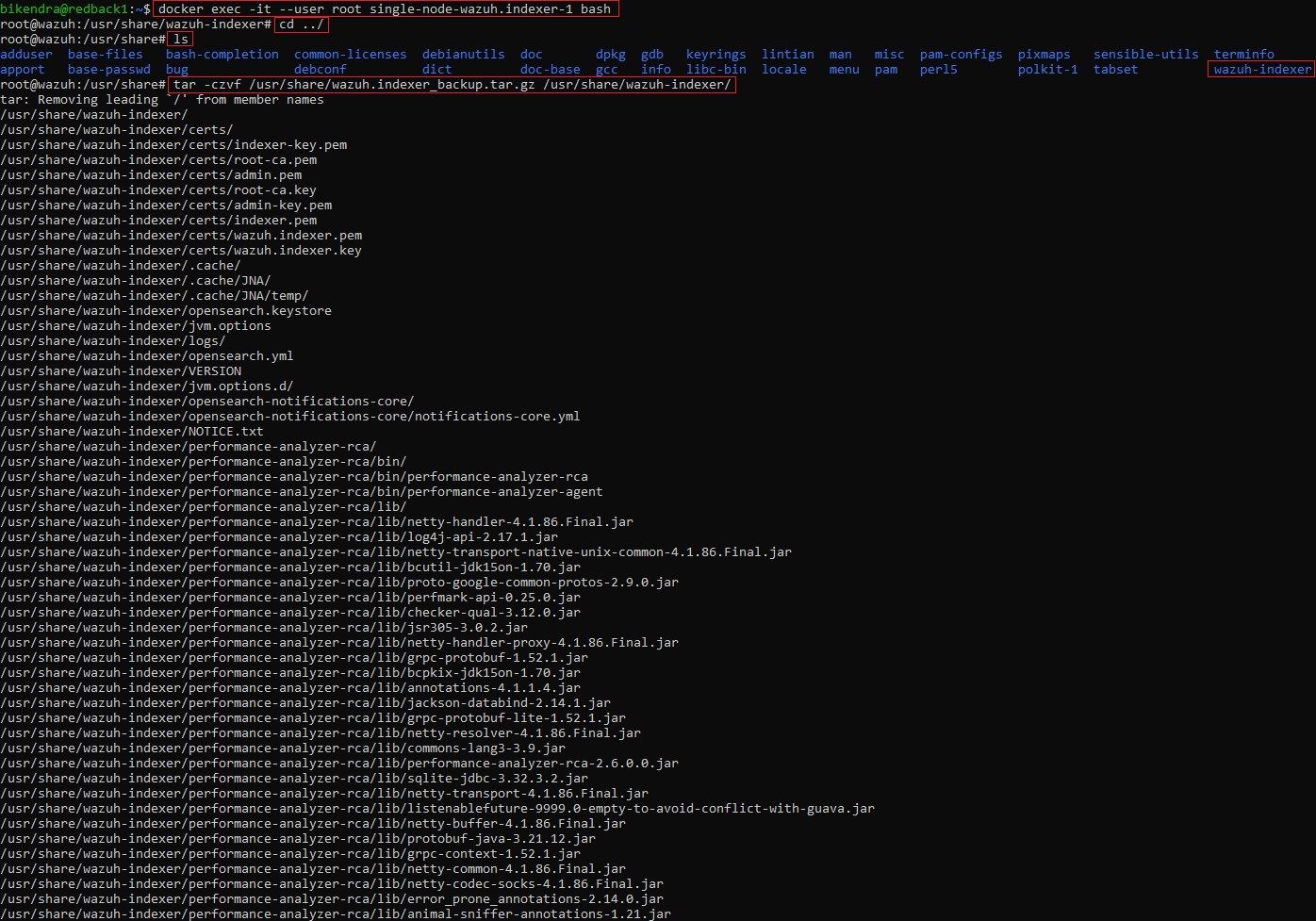Click the 'base-files' directory entry
Image resolution: width=1316 pixels, height=921 pixels.
106,55
